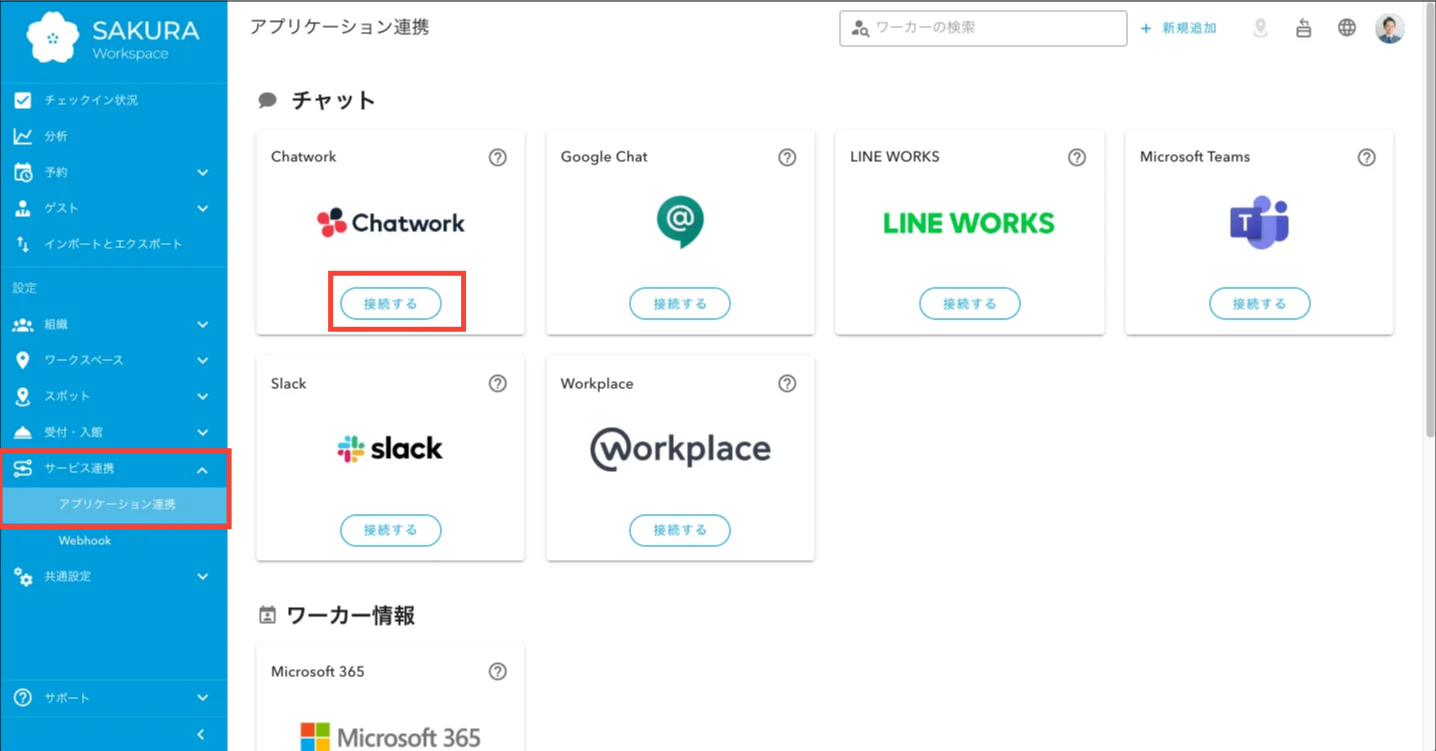The height and width of the screenshot is (751, 1436).
Task: Open help for LINE WORKS card
Action: 1077,157
